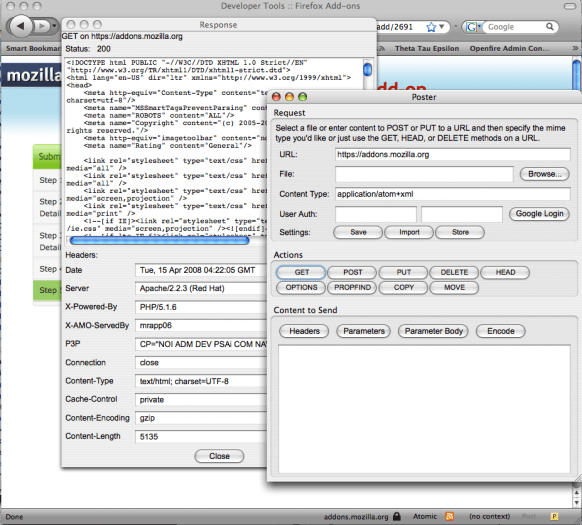This screenshot has width=582, height=525.
Task: Click the Response body vertical scrollbar thumb
Action: pos(367,69)
